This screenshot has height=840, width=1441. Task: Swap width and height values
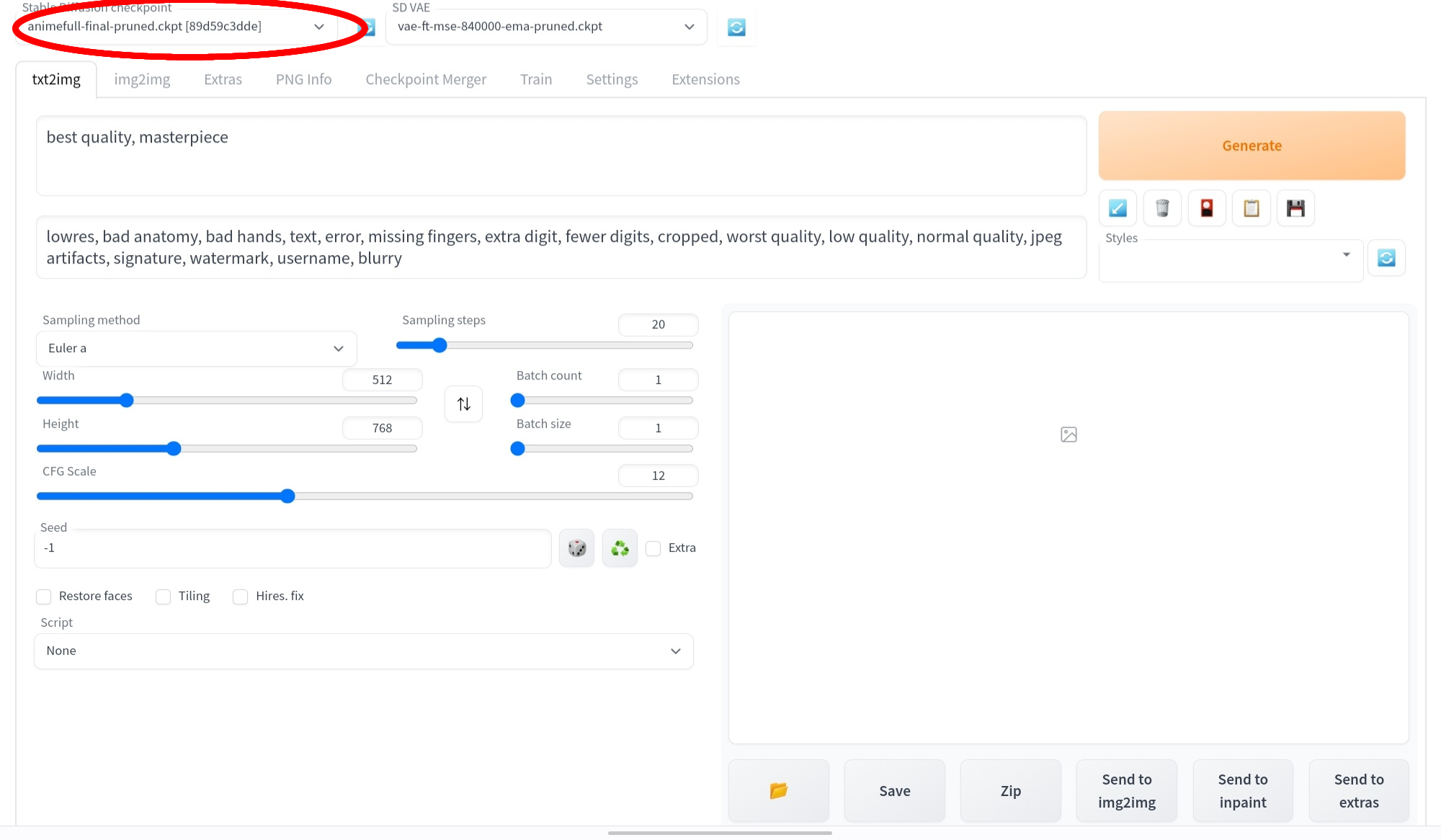point(463,403)
